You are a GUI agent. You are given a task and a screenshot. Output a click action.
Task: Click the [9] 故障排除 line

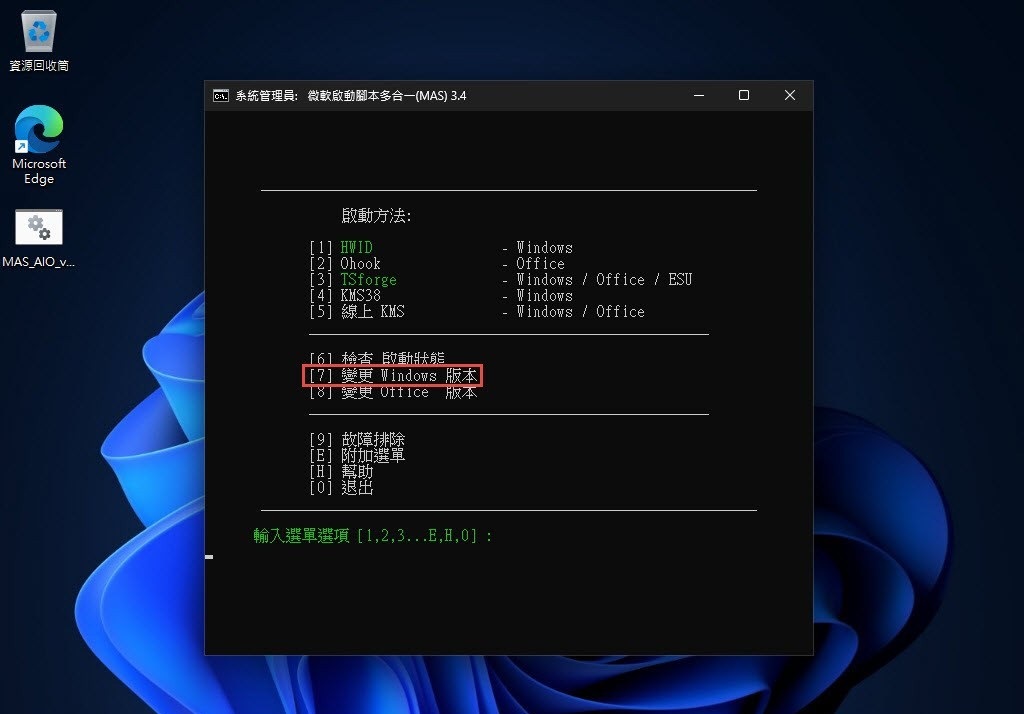(x=357, y=440)
